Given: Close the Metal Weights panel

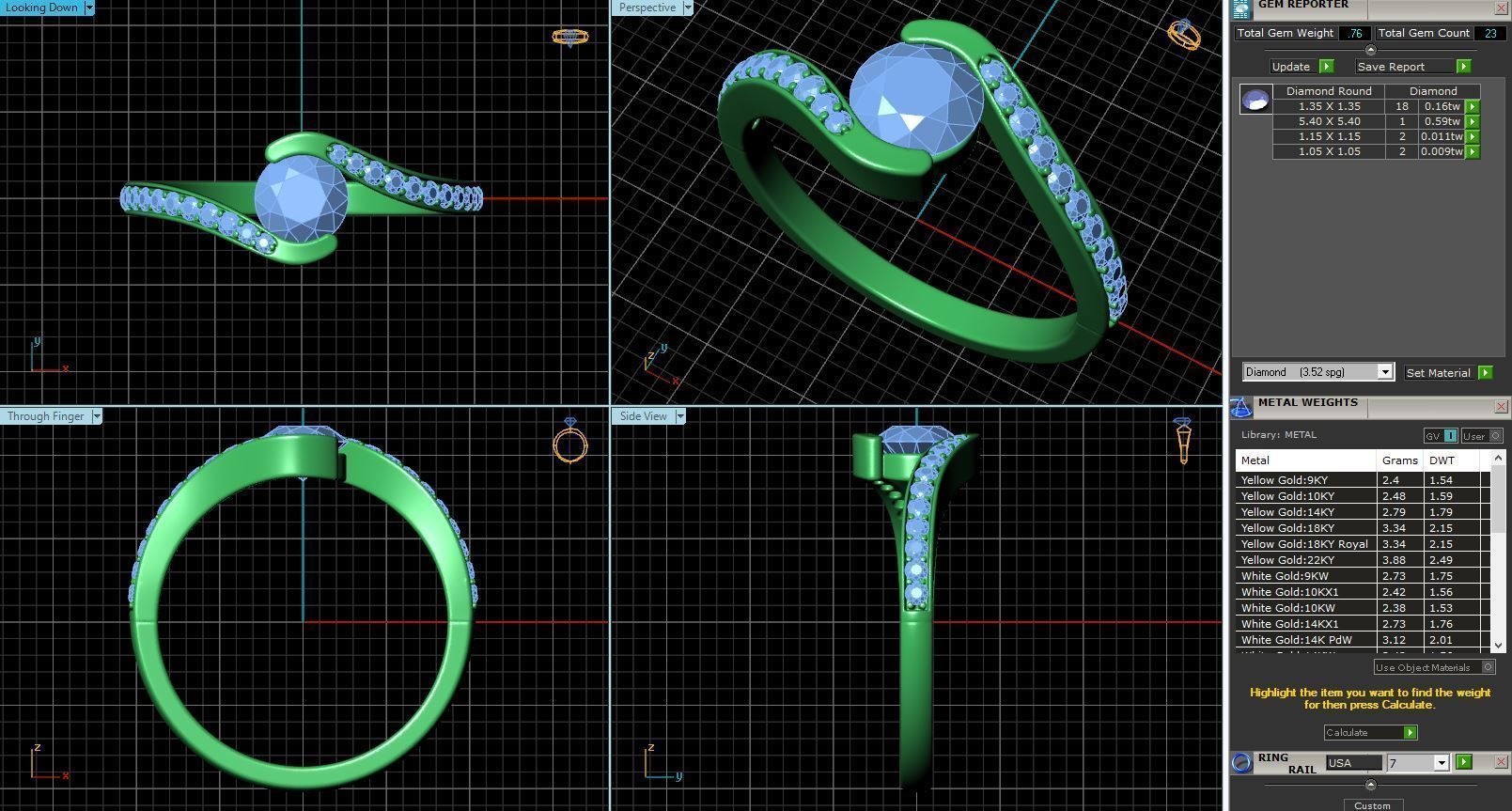Looking at the screenshot, I should 1501,407.
